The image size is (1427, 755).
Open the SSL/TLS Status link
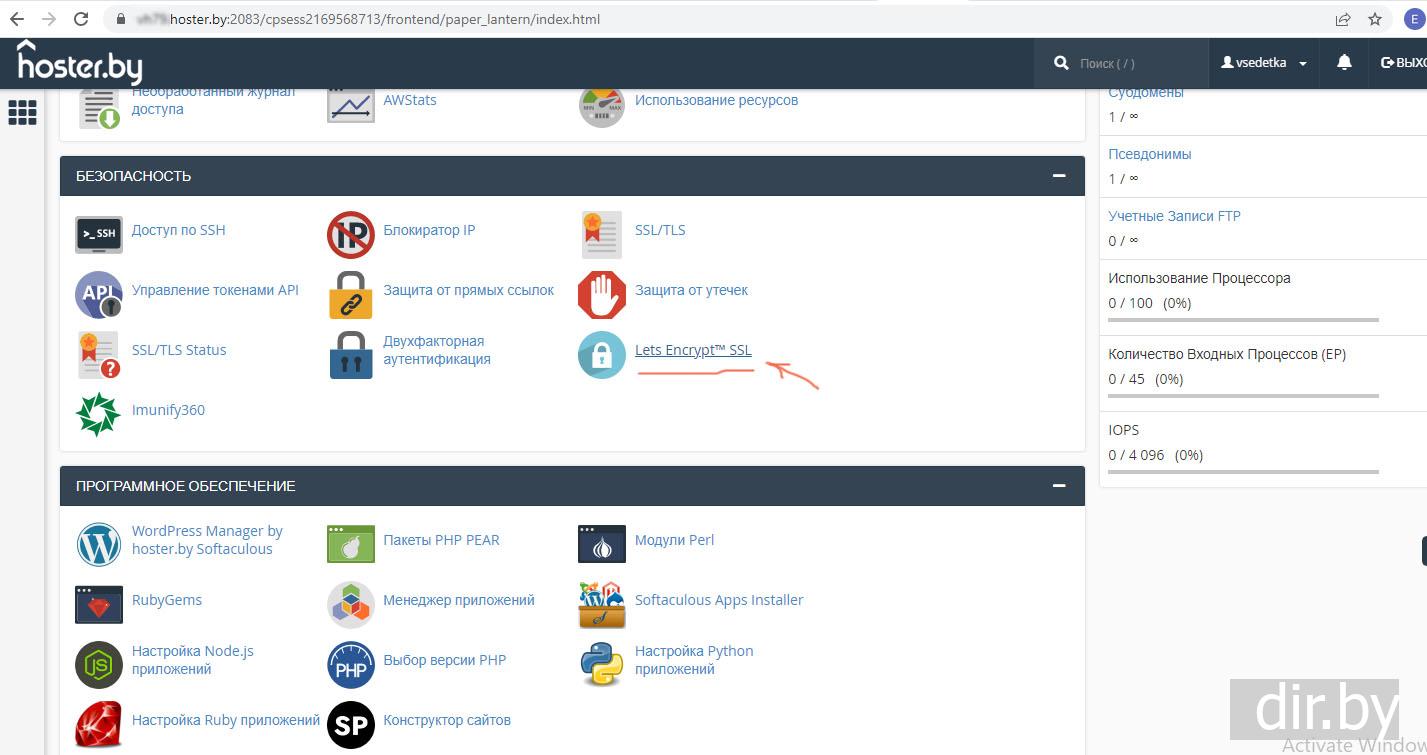(179, 350)
